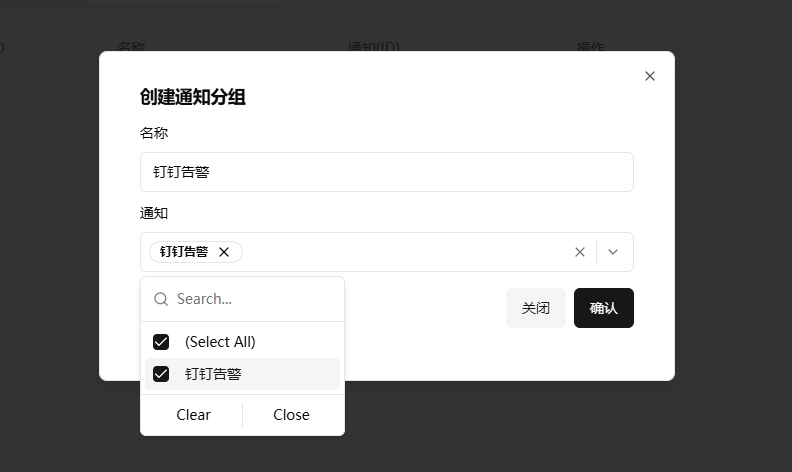Focus the Search... field in the dropdown
The width and height of the screenshot is (792, 472).
pos(255,299)
